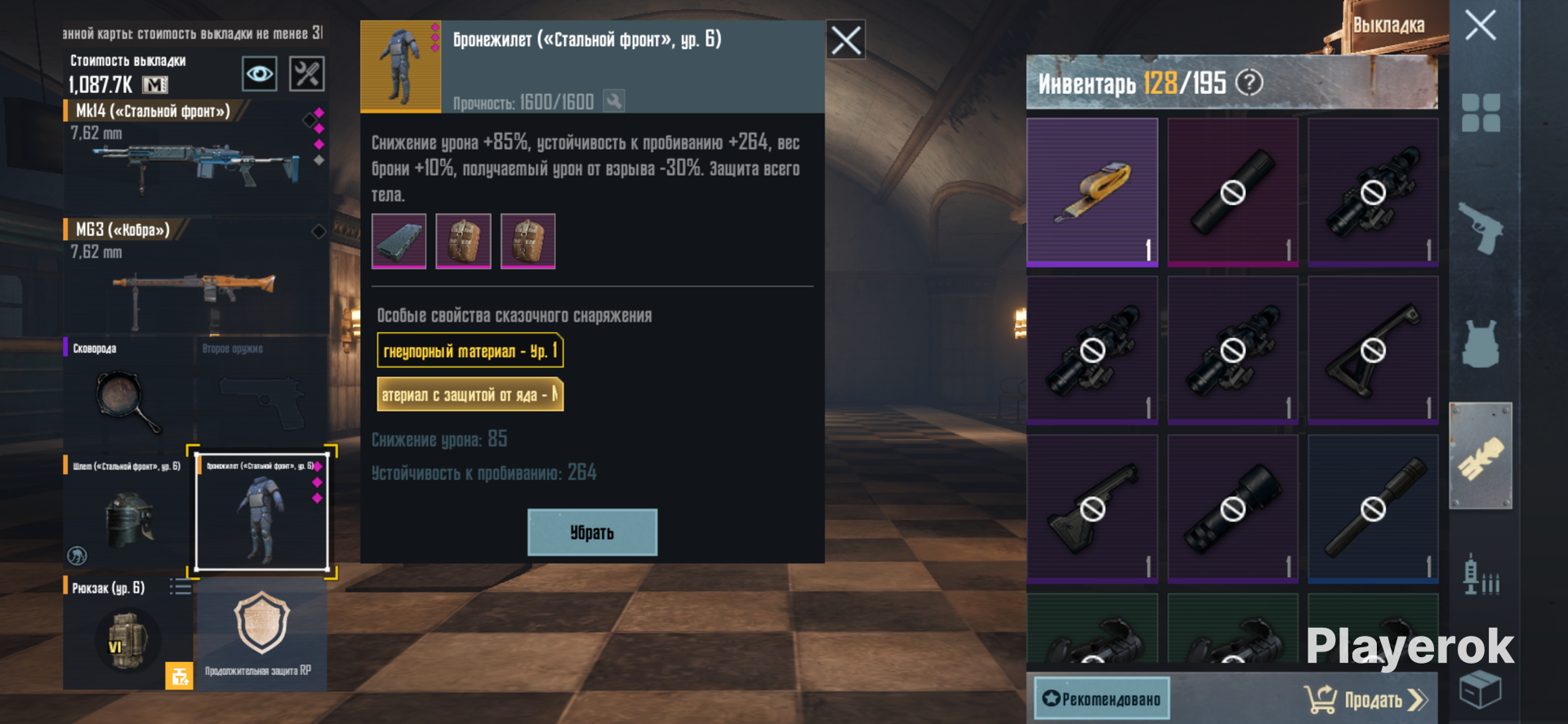The image size is (1568, 724).
Task: Select the four-squares all items category
Action: (x=1481, y=113)
